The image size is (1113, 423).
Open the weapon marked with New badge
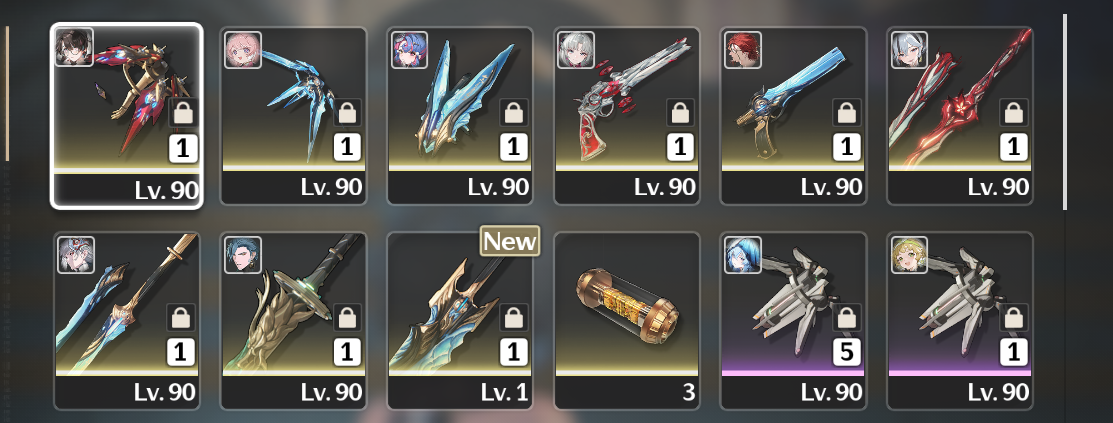(x=460, y=321)
